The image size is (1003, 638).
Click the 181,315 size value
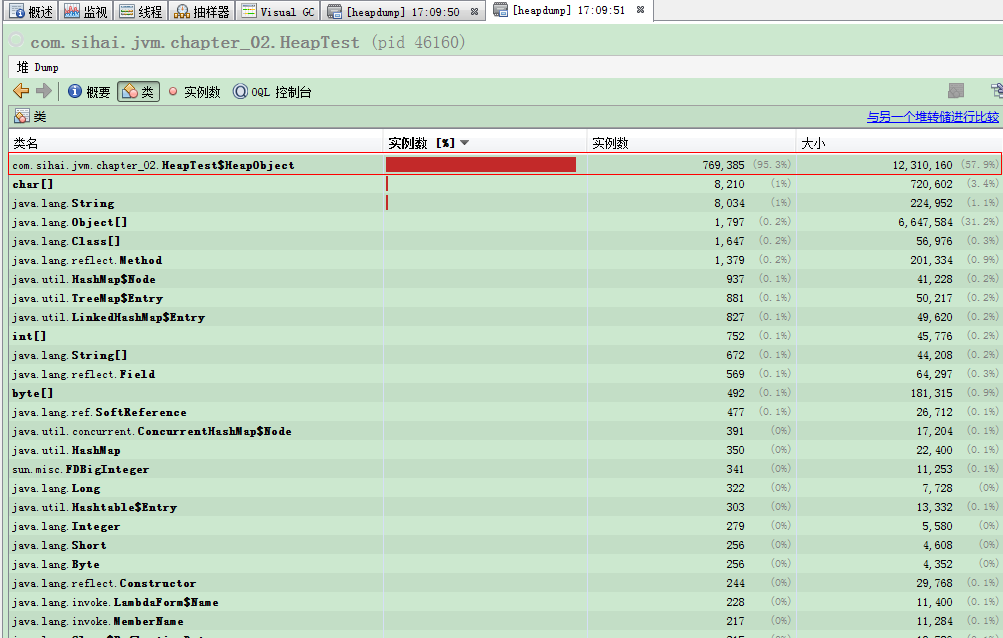tap(931, 393)
